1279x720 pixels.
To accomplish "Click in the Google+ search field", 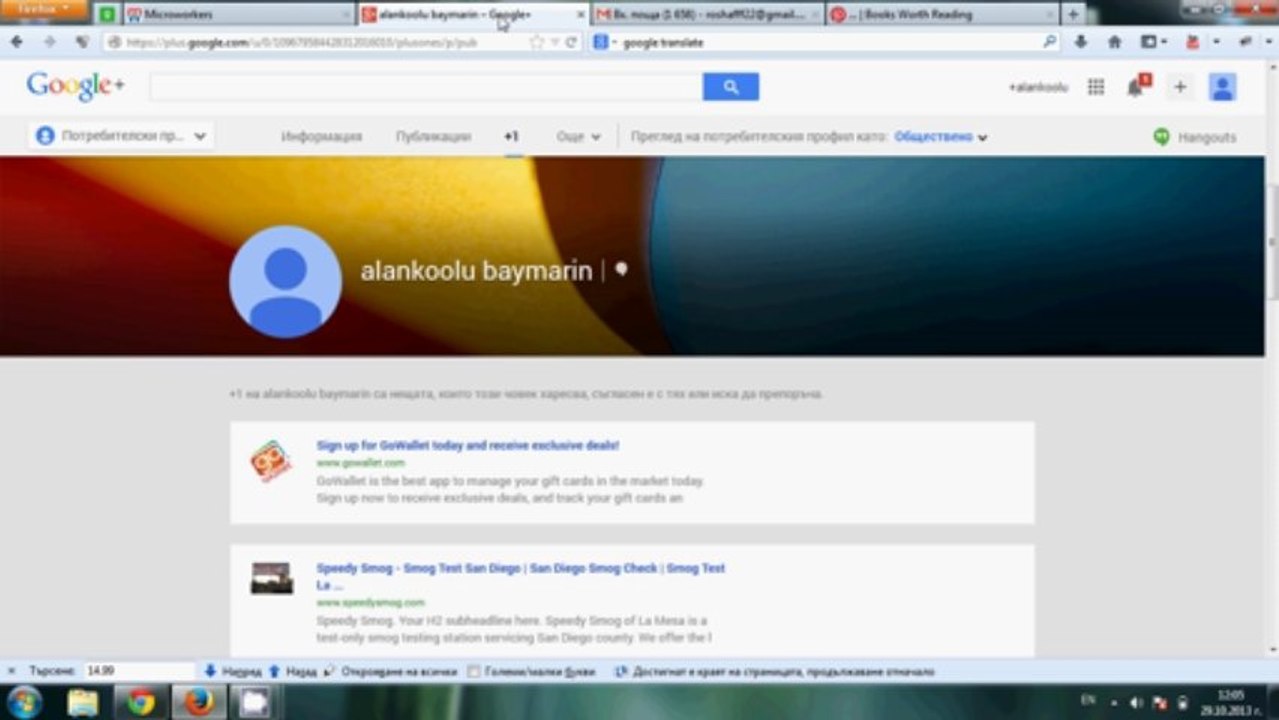I will (x=426, y=87).
